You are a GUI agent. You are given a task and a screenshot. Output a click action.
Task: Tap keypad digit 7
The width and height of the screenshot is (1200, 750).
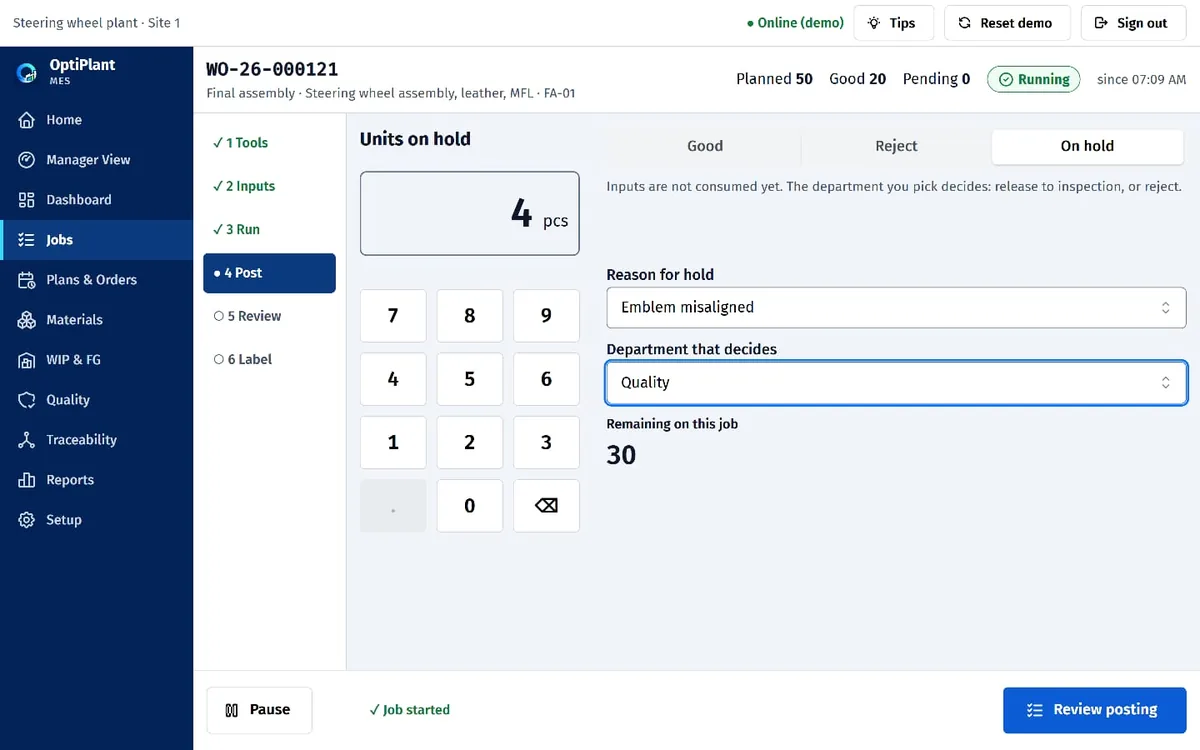pos(393,316)
